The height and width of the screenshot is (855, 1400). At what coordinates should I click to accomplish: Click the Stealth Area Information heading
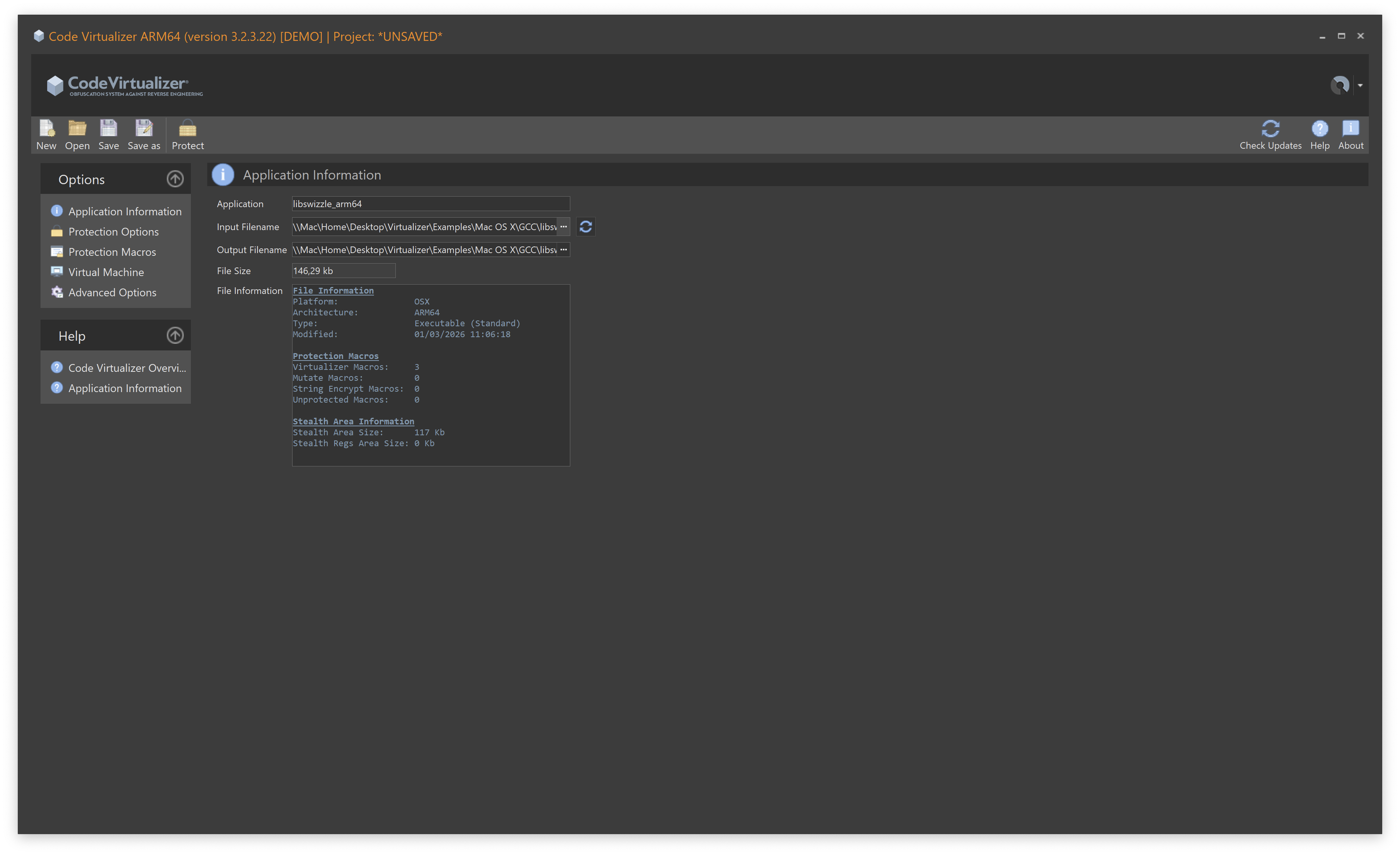click(353, 421)
